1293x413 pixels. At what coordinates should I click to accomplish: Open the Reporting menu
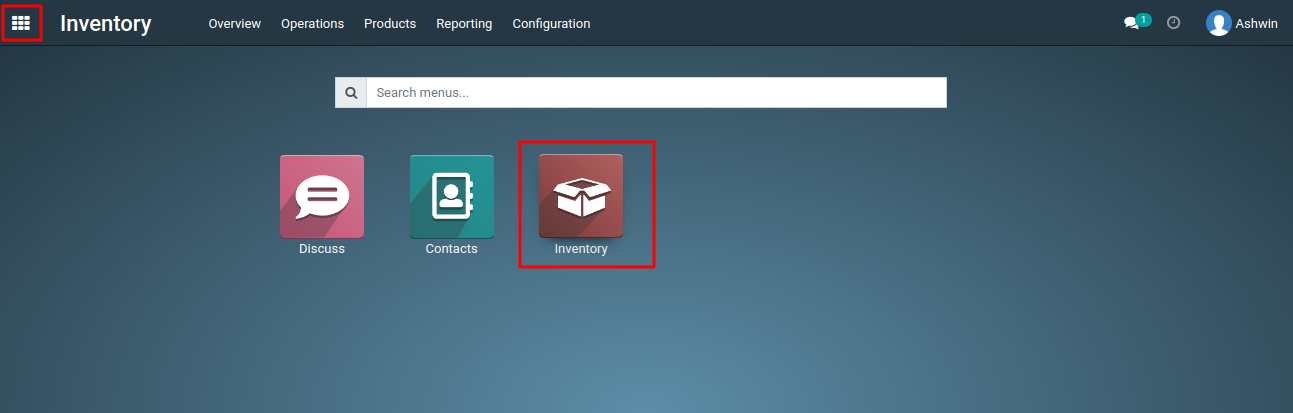pyautogui.click(x=464, y=24)
